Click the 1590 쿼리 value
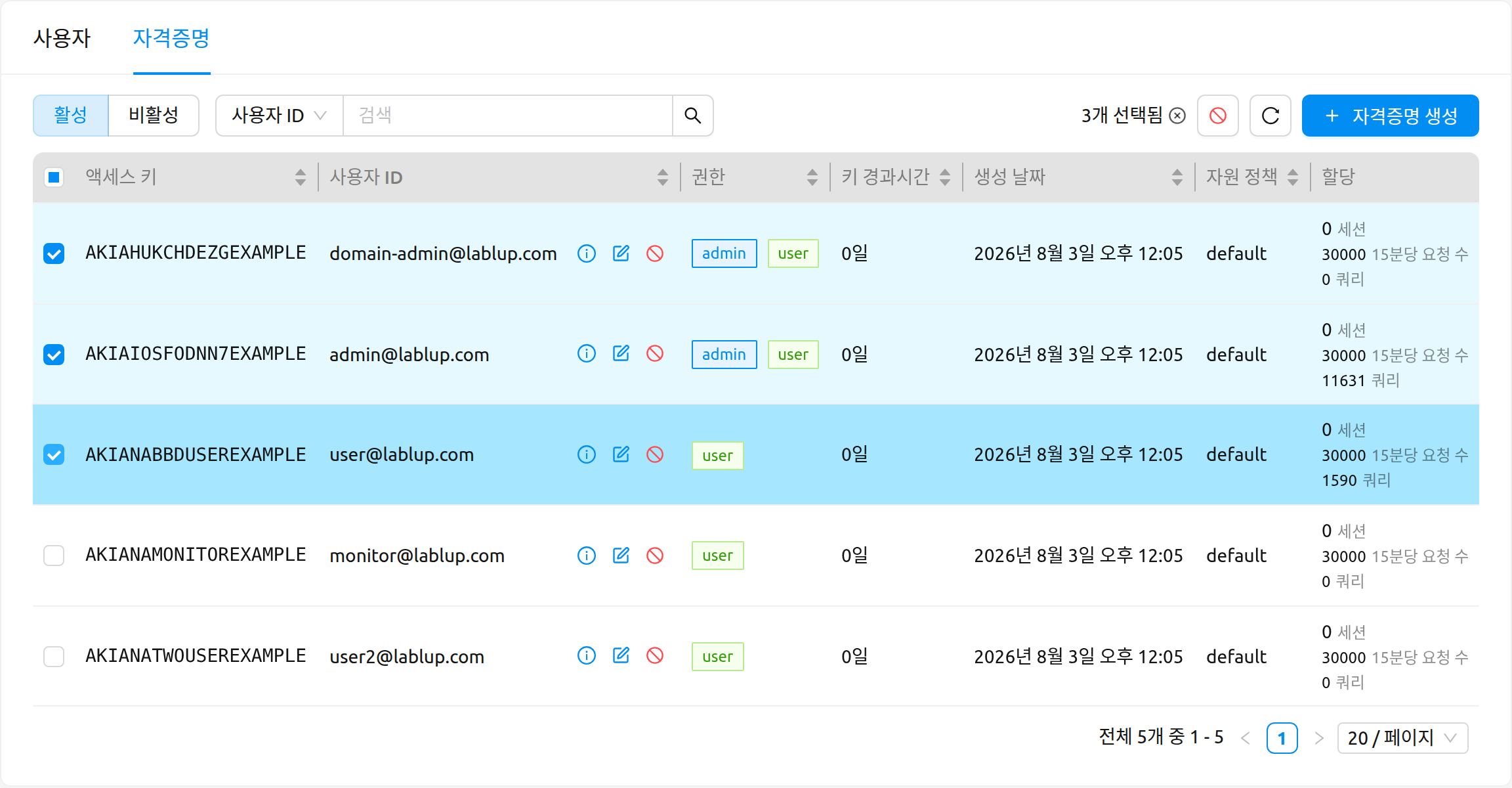Screen dimensions: 1512x788 point(1356,480)
